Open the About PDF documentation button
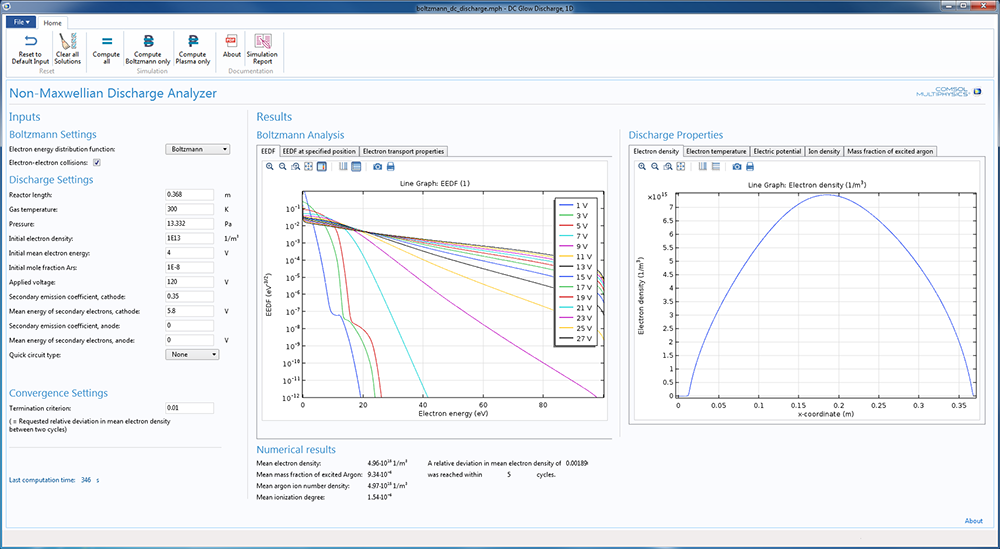 coord(232,42)
